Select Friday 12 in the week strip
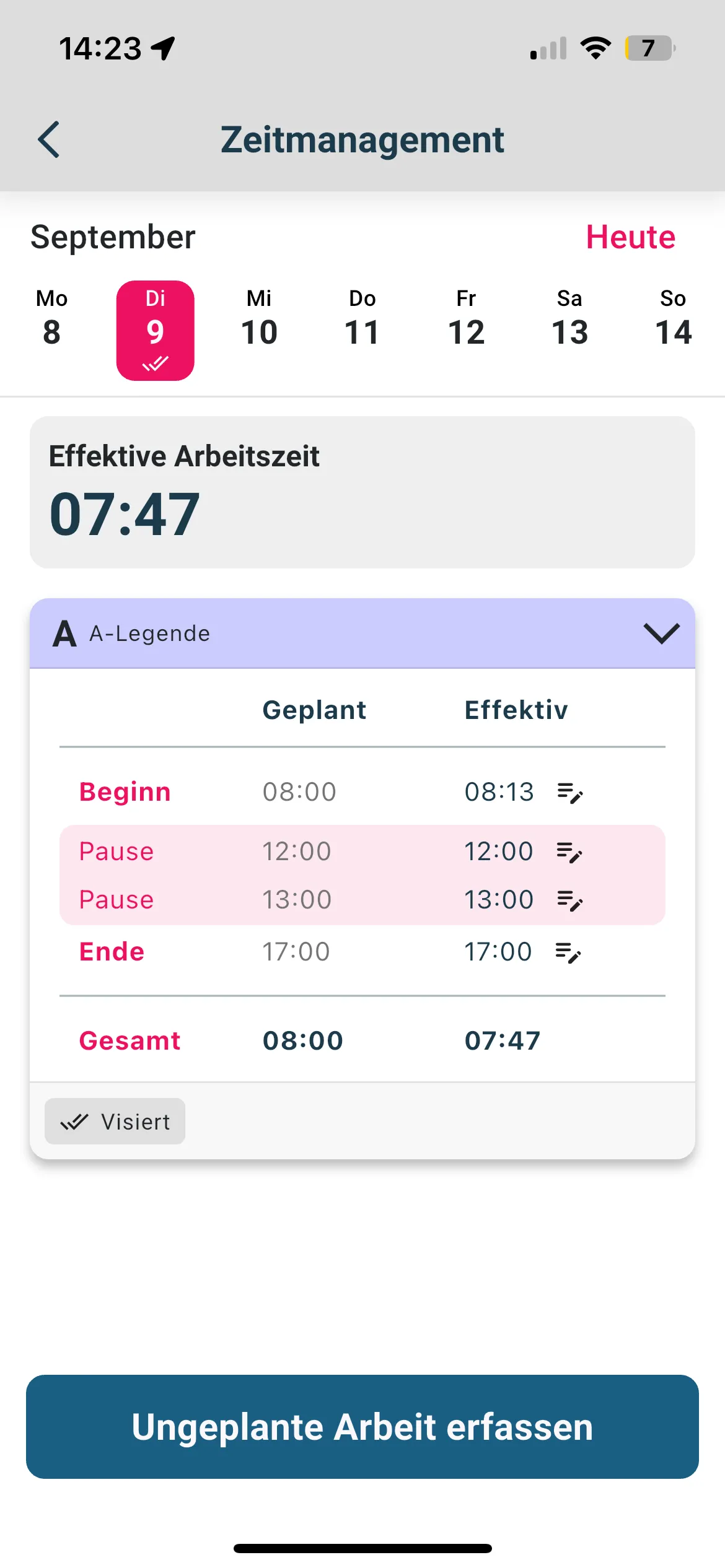Image resolution: width=725 pixels, height=1568 pixels. coord(466,318)
